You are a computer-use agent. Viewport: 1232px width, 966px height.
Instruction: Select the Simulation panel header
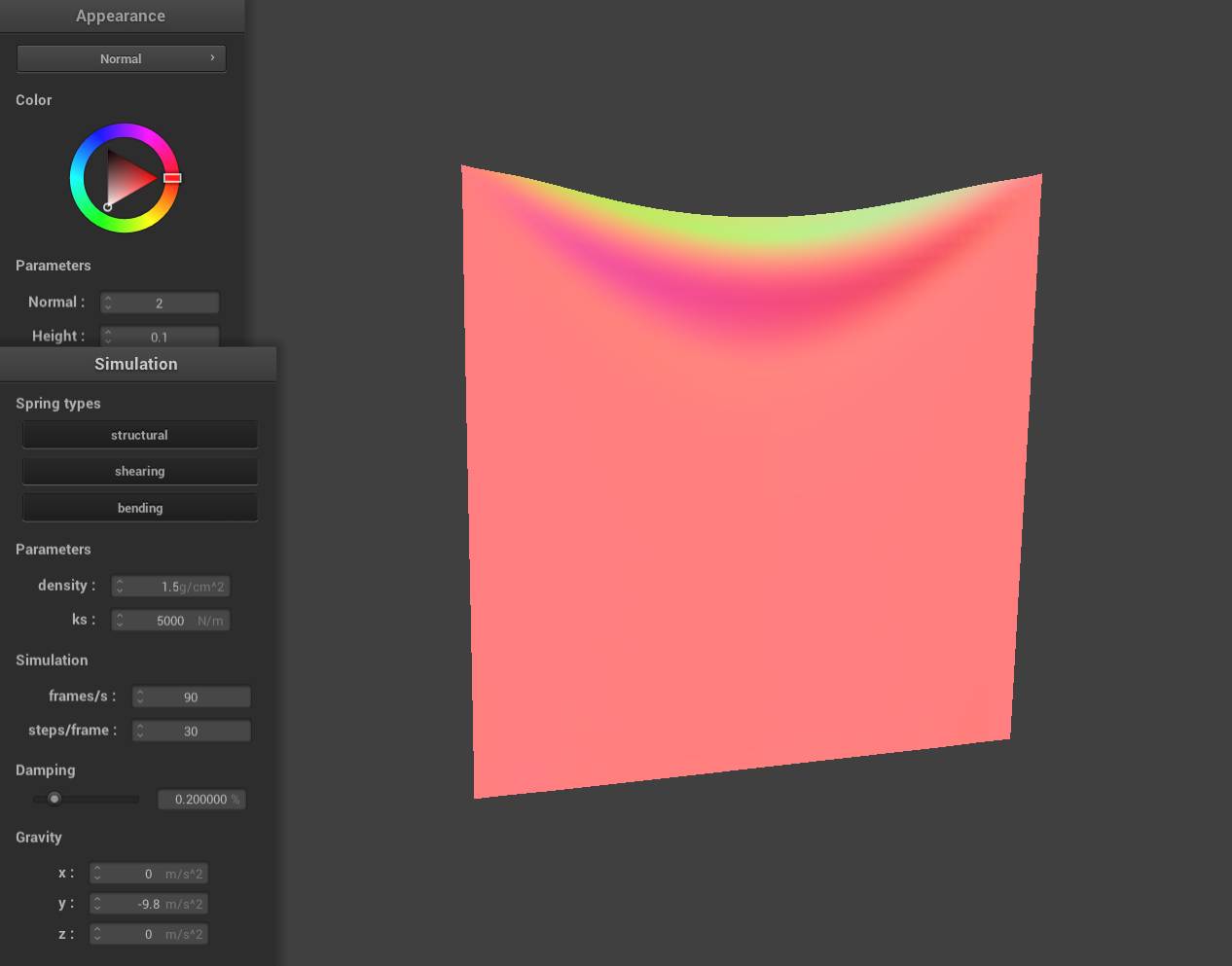click(136, 364)
